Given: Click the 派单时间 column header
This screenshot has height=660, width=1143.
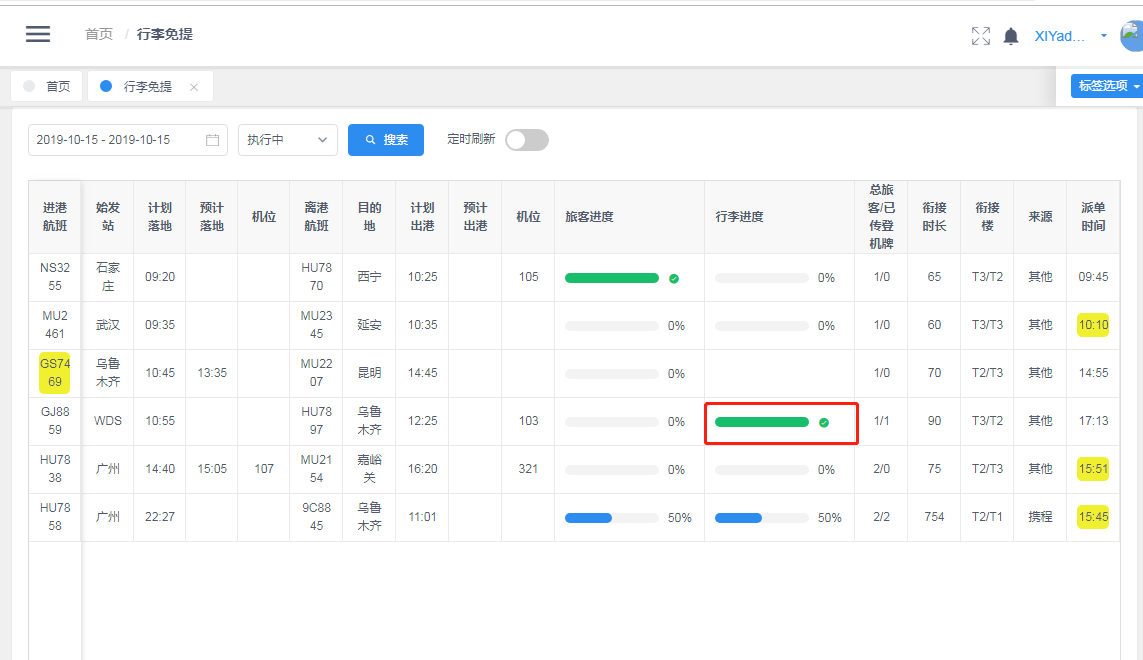Looking at the screenshot, I should [1093, 217].
